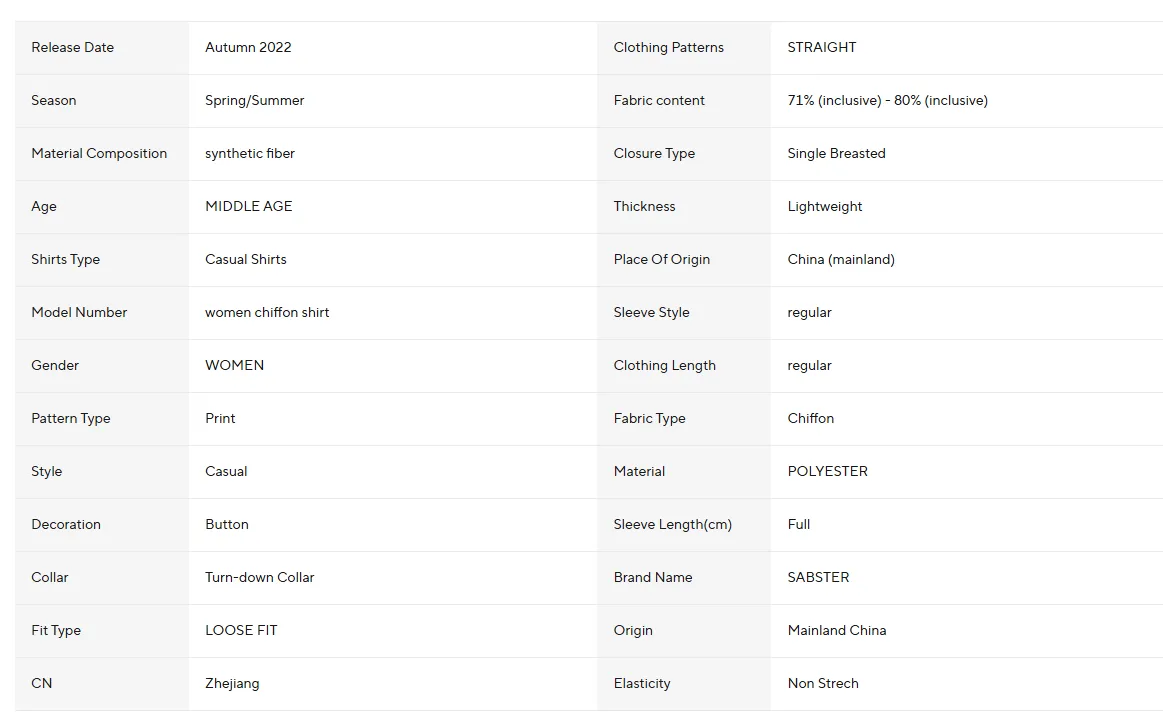
Task: Select the Lightweight thickness value
Action: pyautogui.click(x=825, y=206)
